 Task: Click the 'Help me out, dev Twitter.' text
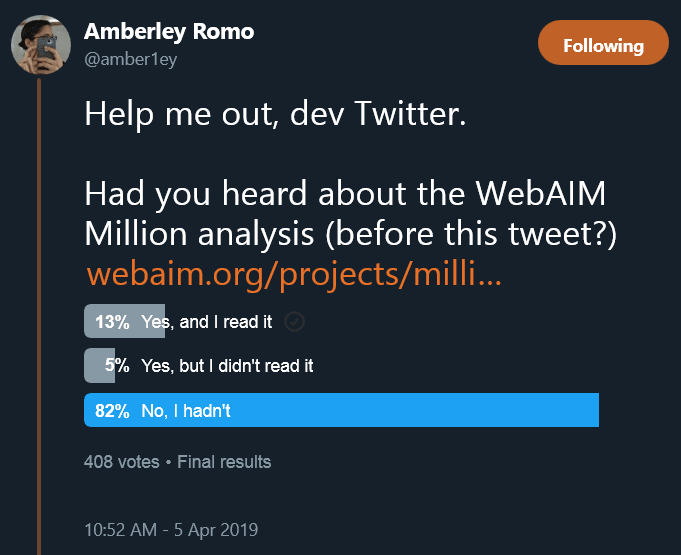[x=275, y=114]
